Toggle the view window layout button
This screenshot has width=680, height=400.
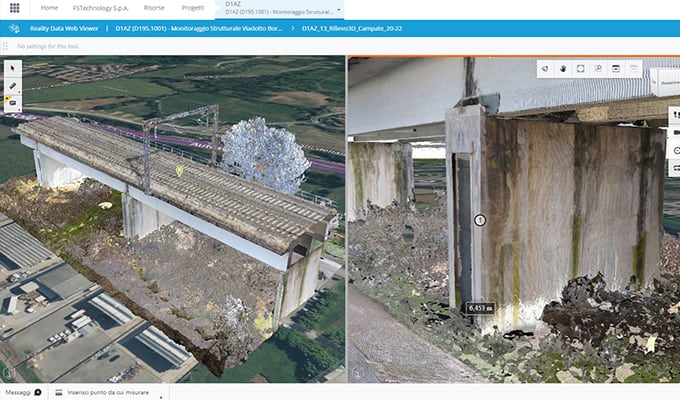(616, 69)
